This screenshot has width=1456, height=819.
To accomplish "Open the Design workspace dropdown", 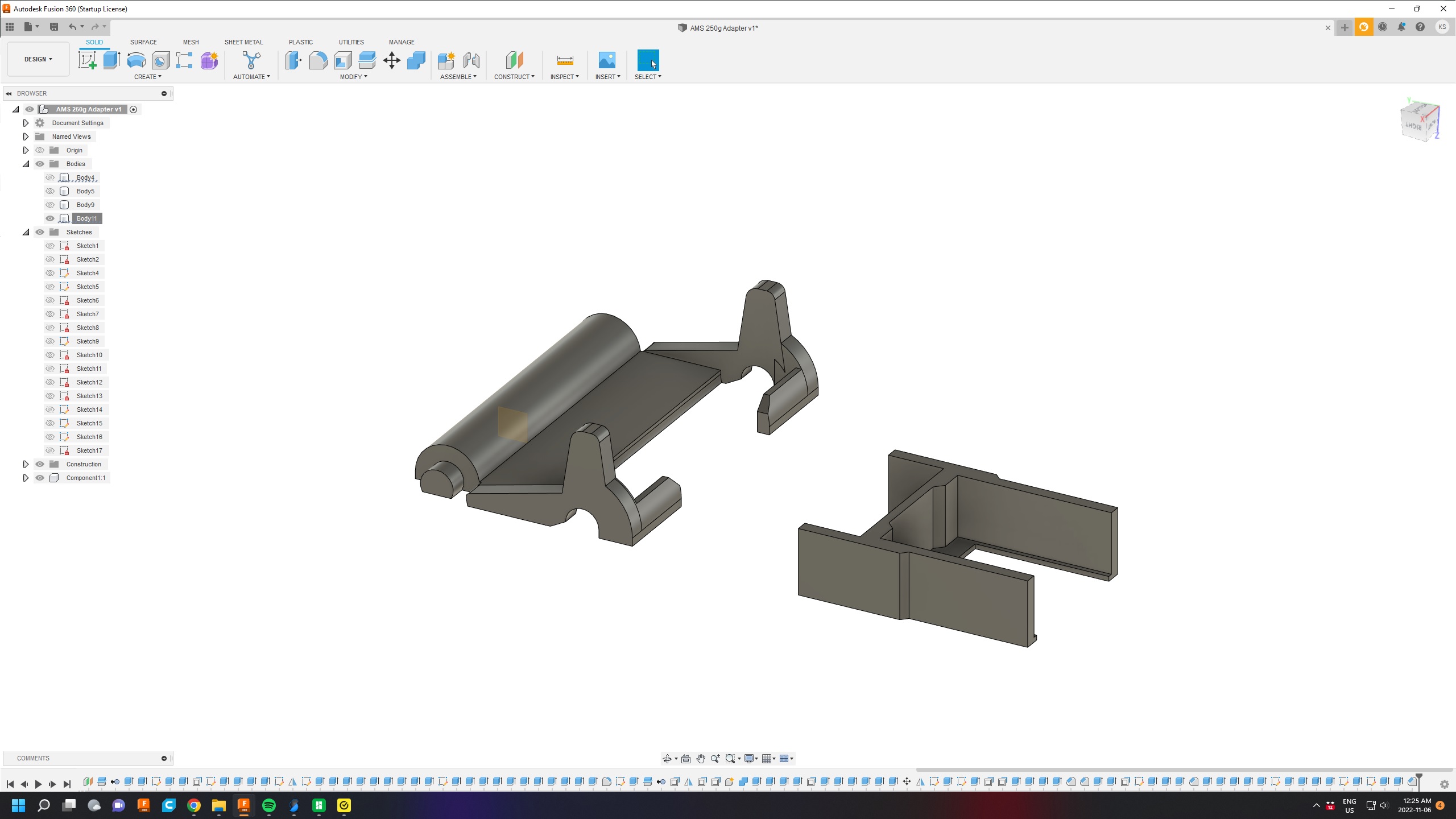I will click(x=37, y=59).
